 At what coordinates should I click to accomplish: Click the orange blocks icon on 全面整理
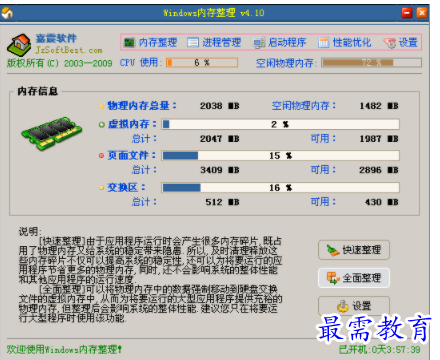coord(333,278)
